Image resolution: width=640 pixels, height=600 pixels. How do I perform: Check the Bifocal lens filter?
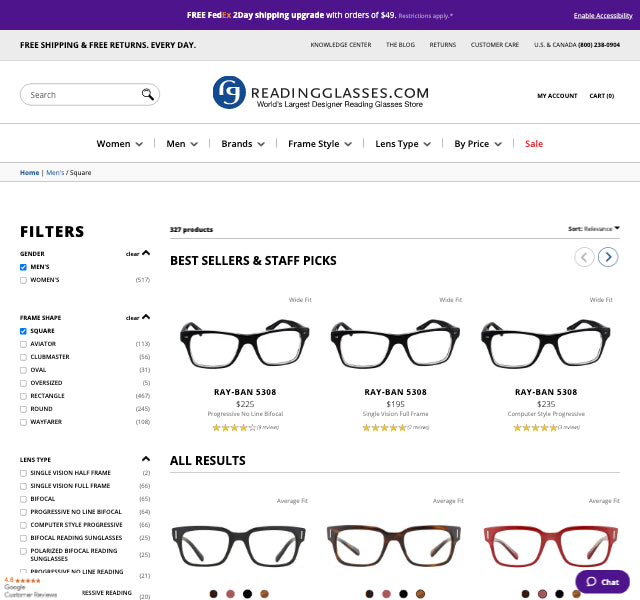point(23,499)
